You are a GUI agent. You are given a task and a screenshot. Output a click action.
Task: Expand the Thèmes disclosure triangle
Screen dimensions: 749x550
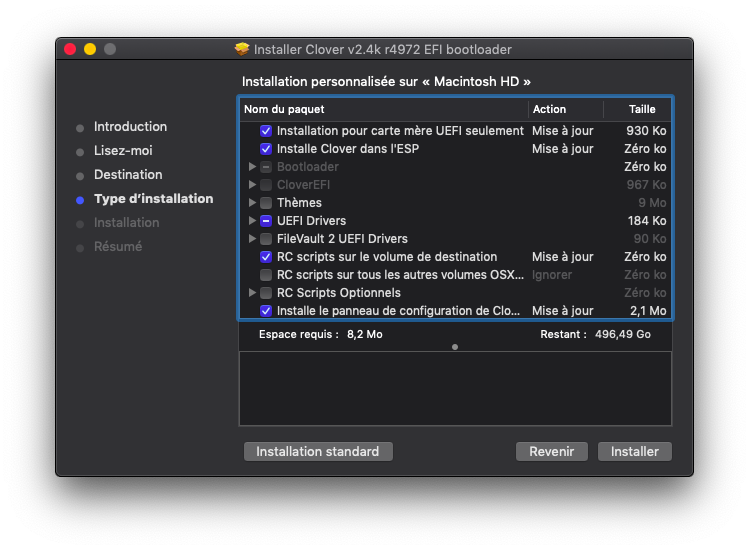[x=252, y=203]
